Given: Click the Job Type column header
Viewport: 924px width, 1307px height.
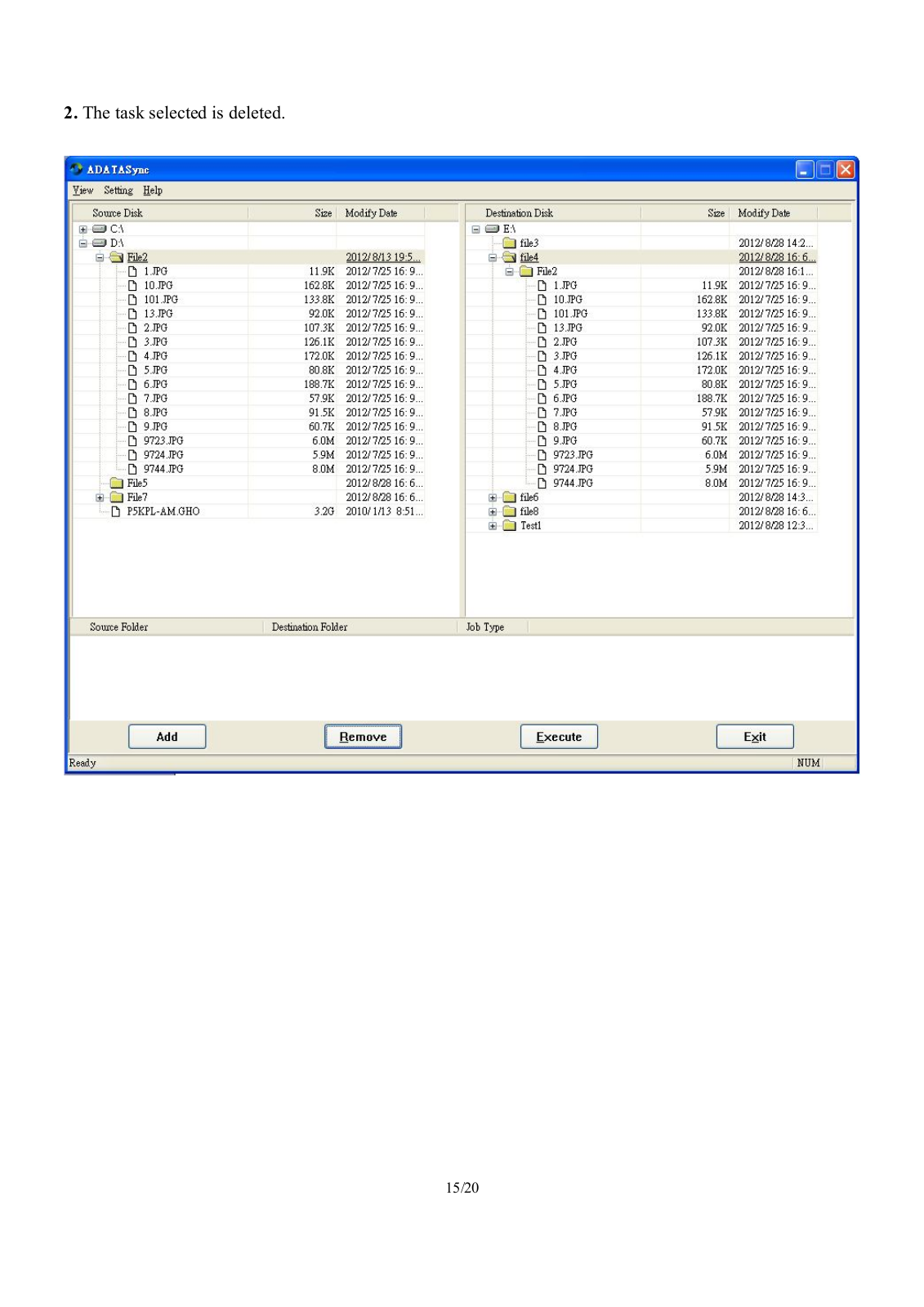Looking at the screenshot, I should point(493,627).
